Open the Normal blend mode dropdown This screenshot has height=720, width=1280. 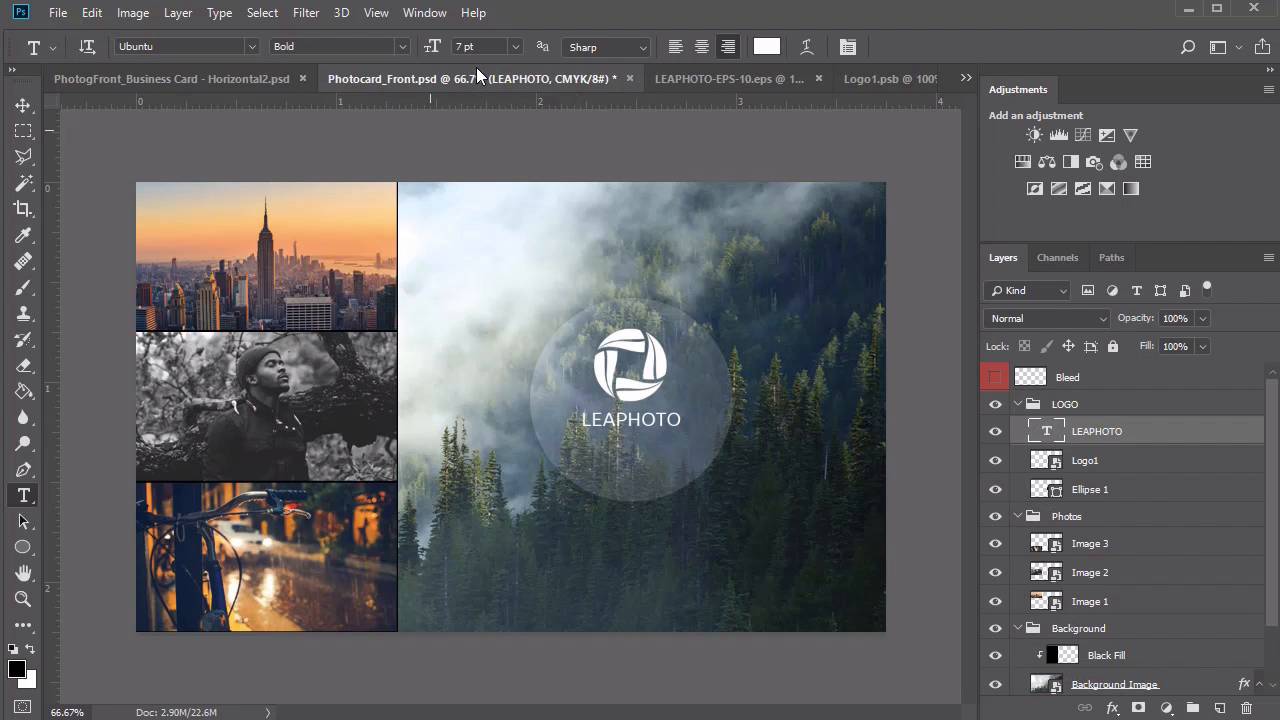(1046, 318)
